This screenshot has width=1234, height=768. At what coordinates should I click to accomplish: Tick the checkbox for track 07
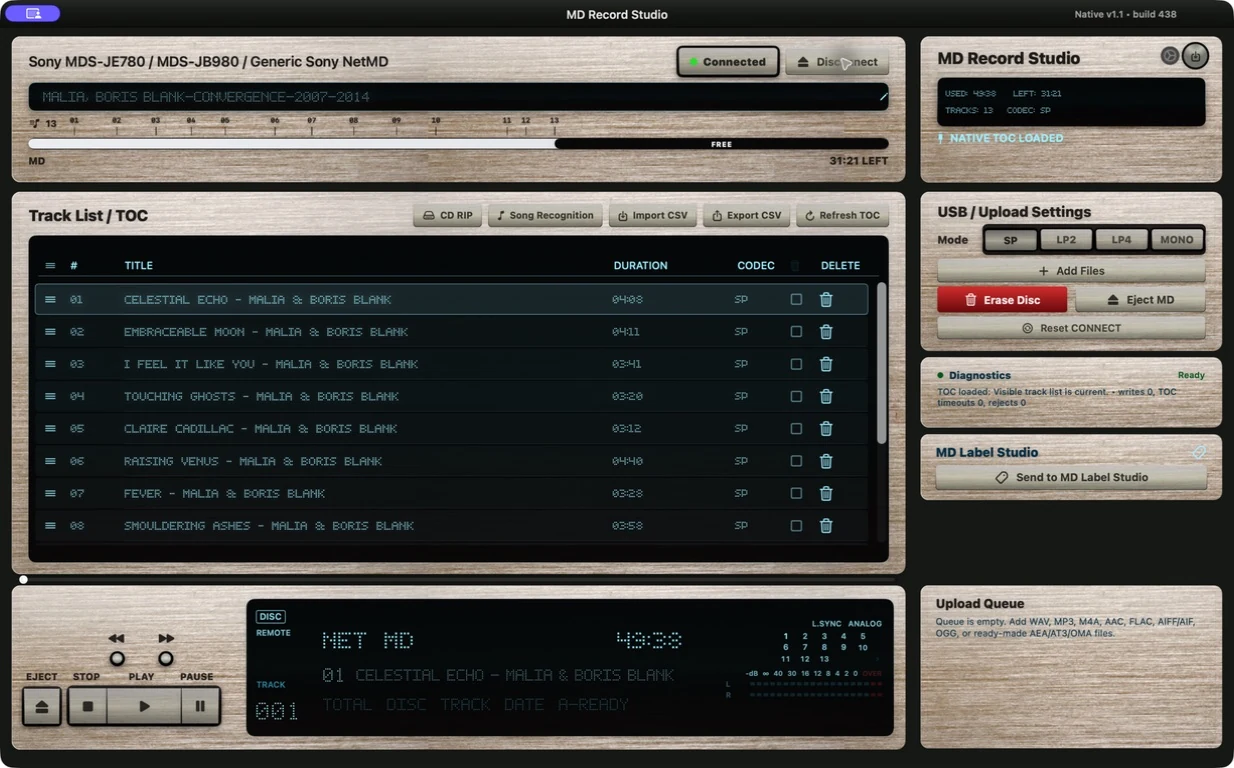click(796, 493)
